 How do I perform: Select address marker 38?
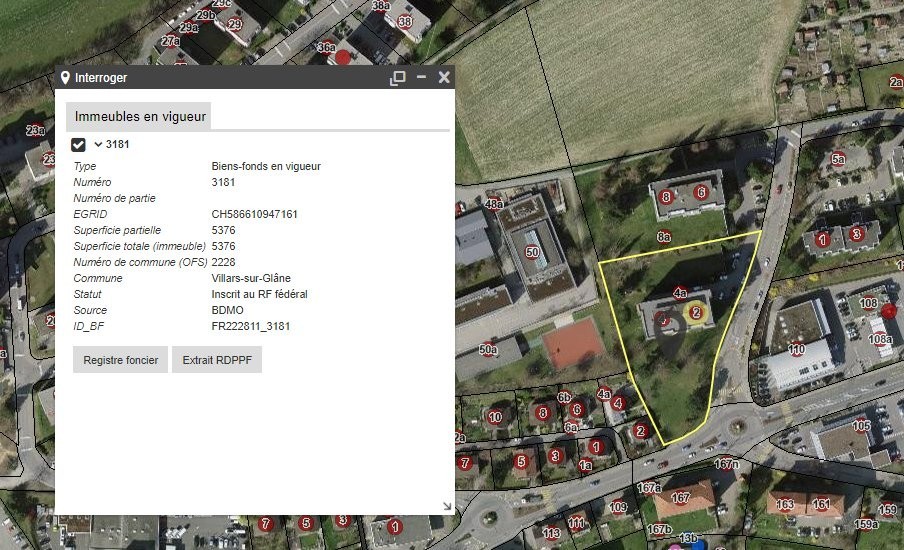tap(405, 21)
